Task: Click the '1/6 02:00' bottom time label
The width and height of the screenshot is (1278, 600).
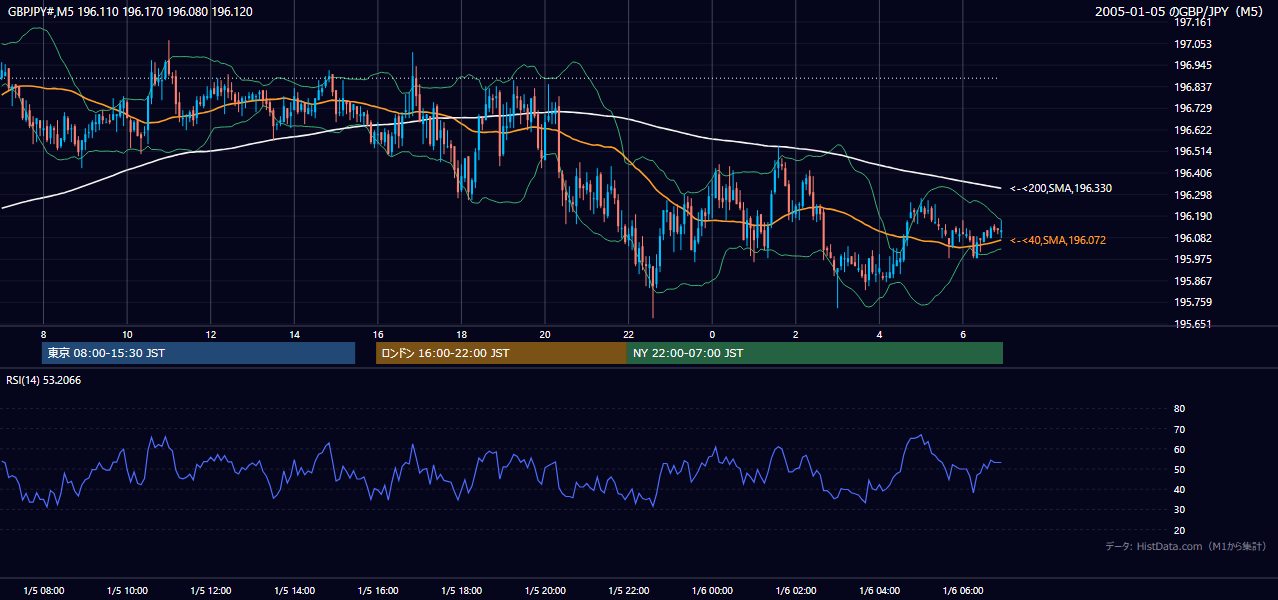Action: tap(795, 591)
